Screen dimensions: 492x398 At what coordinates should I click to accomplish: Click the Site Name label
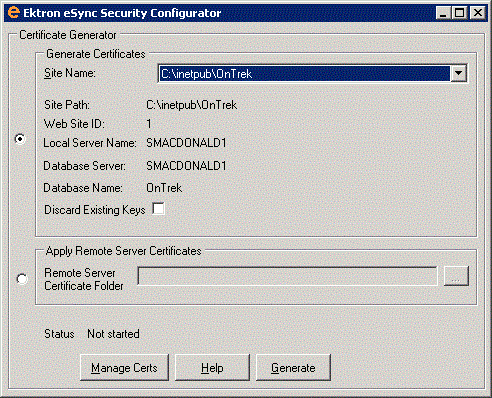[70, 73]
